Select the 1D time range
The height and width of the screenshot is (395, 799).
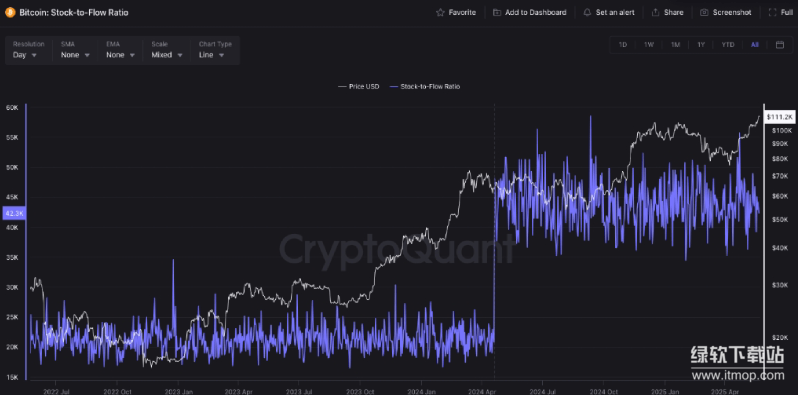tap(623, 45)
